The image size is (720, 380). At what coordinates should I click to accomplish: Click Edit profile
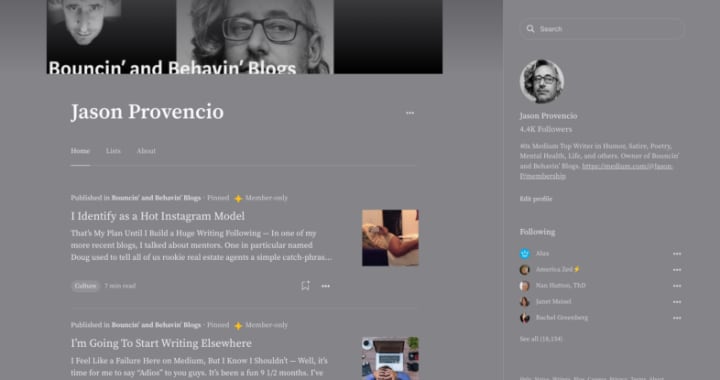536,199
